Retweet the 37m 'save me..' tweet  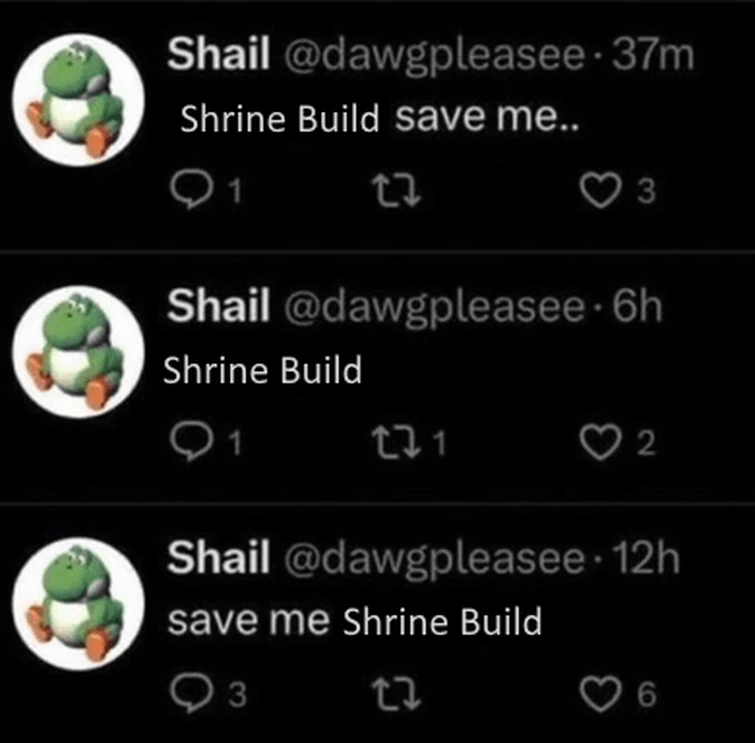click(x=397, y=191)
